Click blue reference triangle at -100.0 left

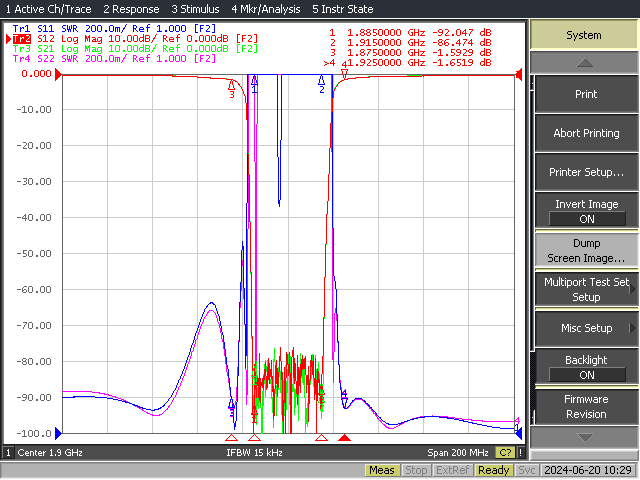[58, 433]
